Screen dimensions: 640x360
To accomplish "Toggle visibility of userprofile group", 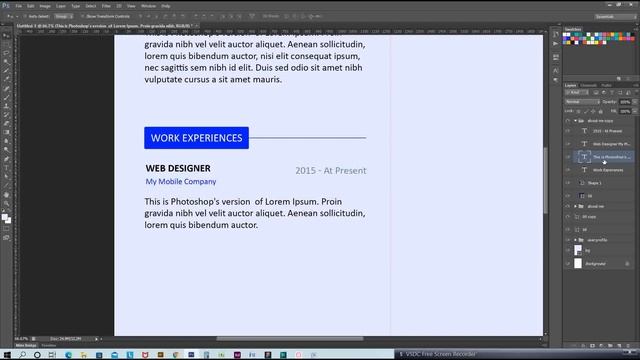I will tap(568, 240).
